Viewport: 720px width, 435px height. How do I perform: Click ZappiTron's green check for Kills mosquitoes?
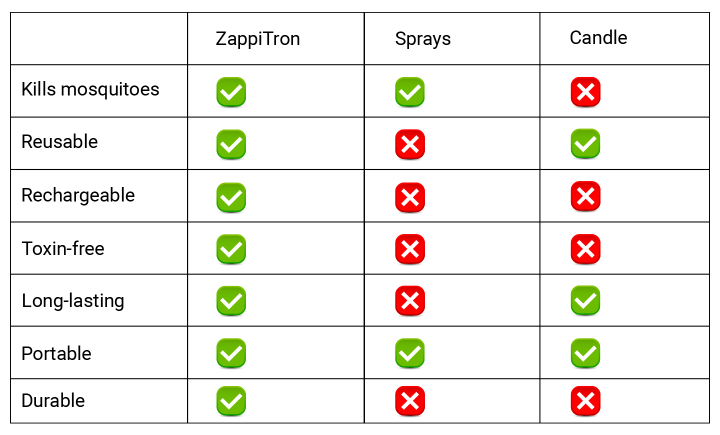(x=231, y=92)
